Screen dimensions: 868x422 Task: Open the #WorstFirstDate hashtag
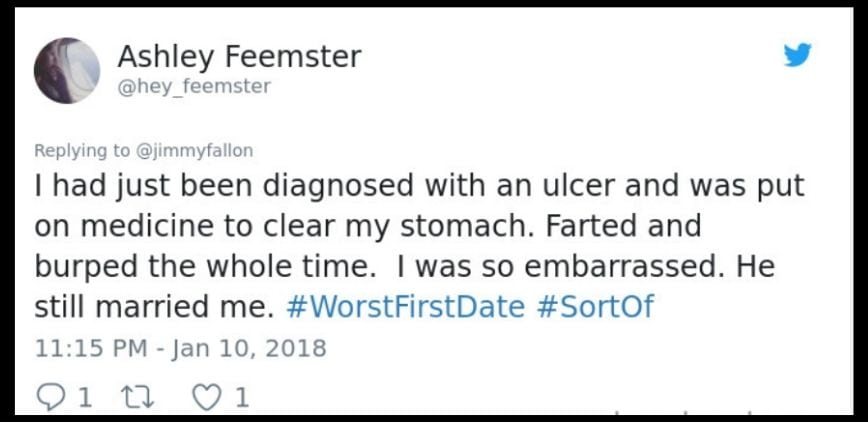click(x=404, y=305)
